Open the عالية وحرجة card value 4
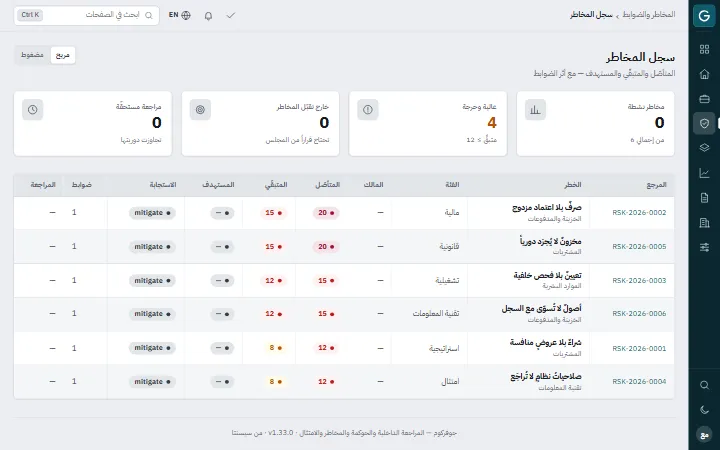This screenshot has height=450, width=720. [491, 123]
